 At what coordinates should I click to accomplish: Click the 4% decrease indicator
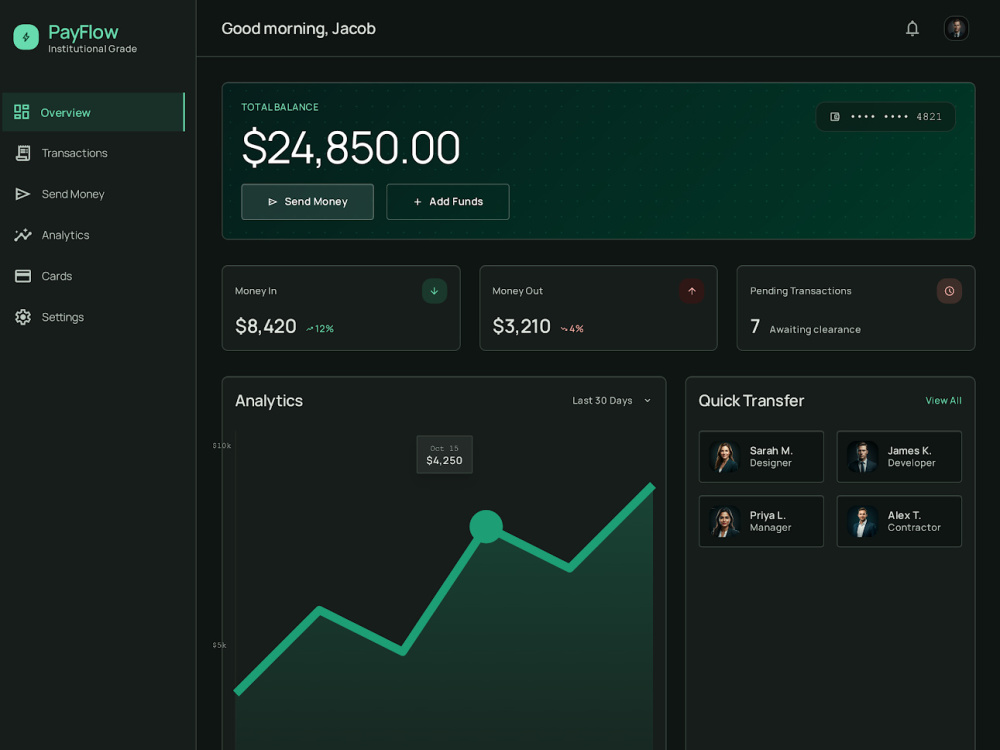pos(572,328)
